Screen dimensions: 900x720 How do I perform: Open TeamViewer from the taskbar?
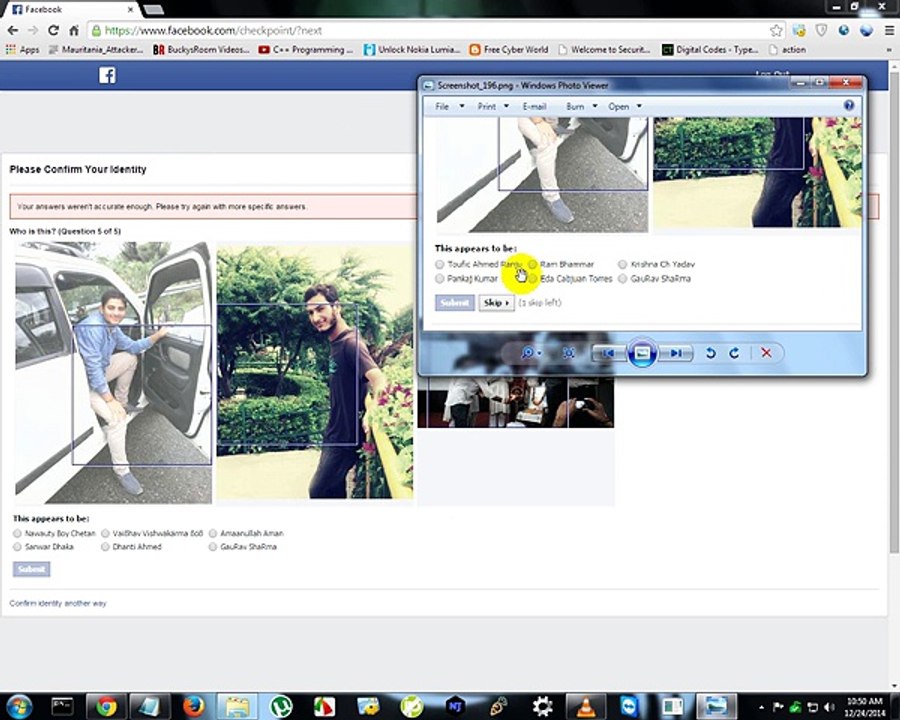pyautogui.click(x=630, y=706)
